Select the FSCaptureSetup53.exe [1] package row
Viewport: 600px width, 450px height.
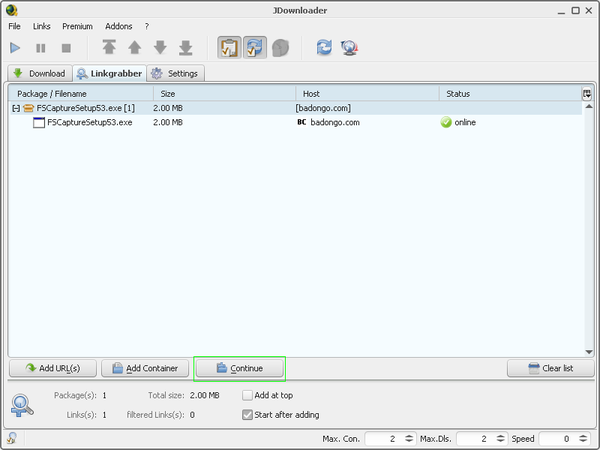[x=295, y=108]
